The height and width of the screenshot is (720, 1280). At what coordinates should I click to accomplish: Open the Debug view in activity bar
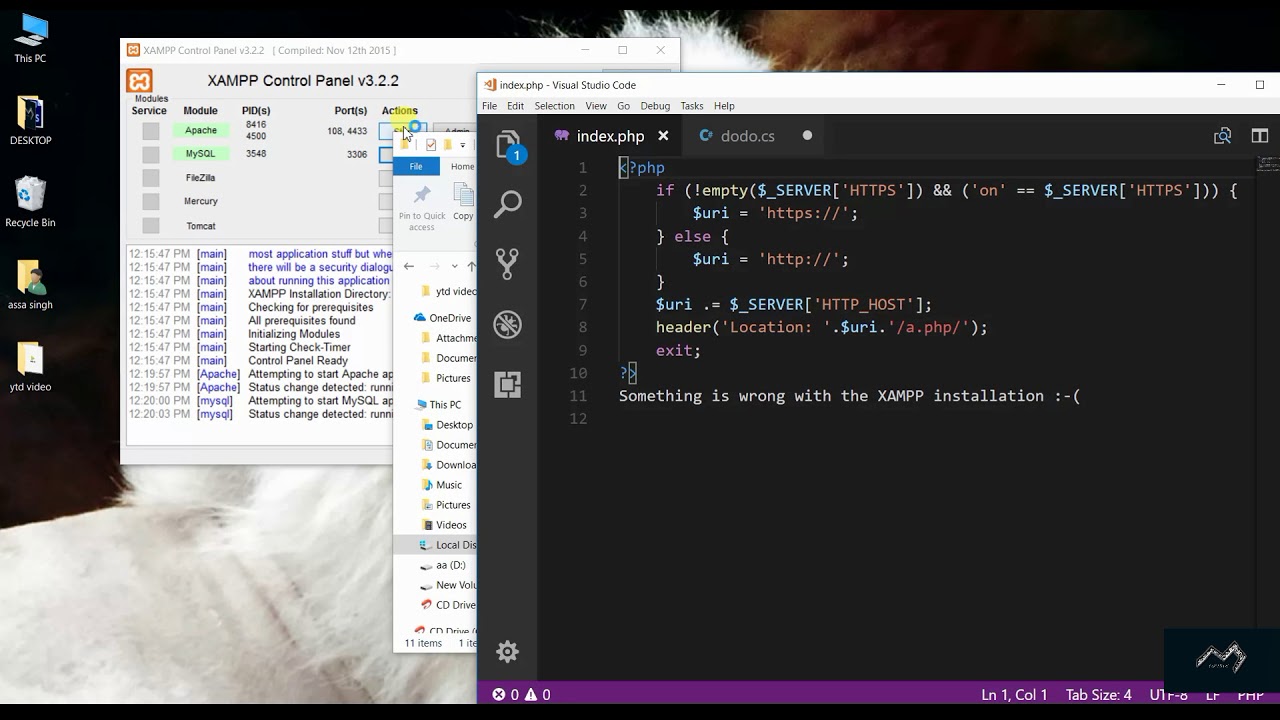pos(508,324)
